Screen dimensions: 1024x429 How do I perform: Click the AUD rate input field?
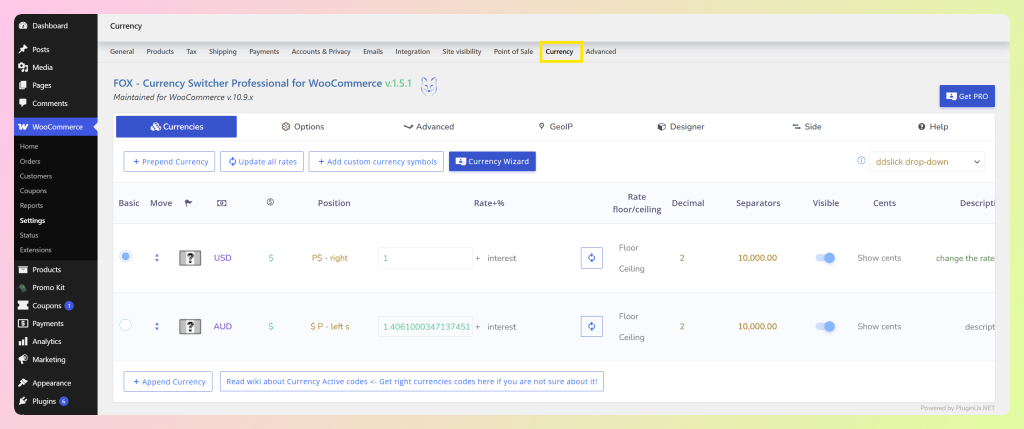pos(425,326)
